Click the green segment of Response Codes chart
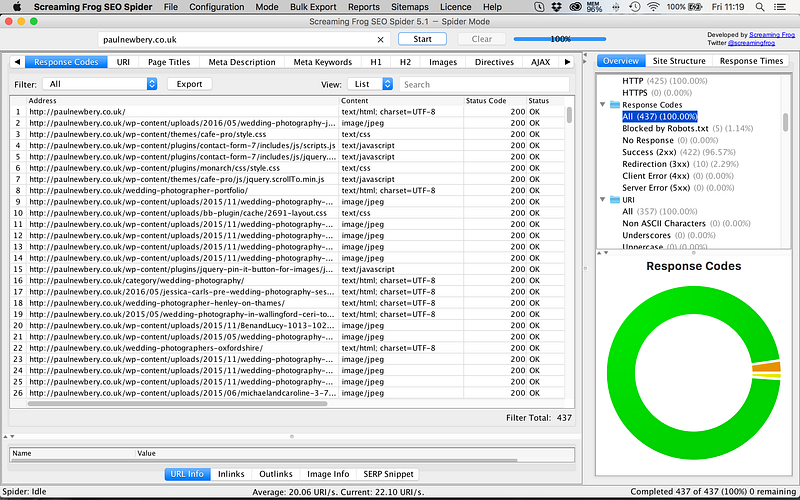800x500 pixels. click(622, 372)
